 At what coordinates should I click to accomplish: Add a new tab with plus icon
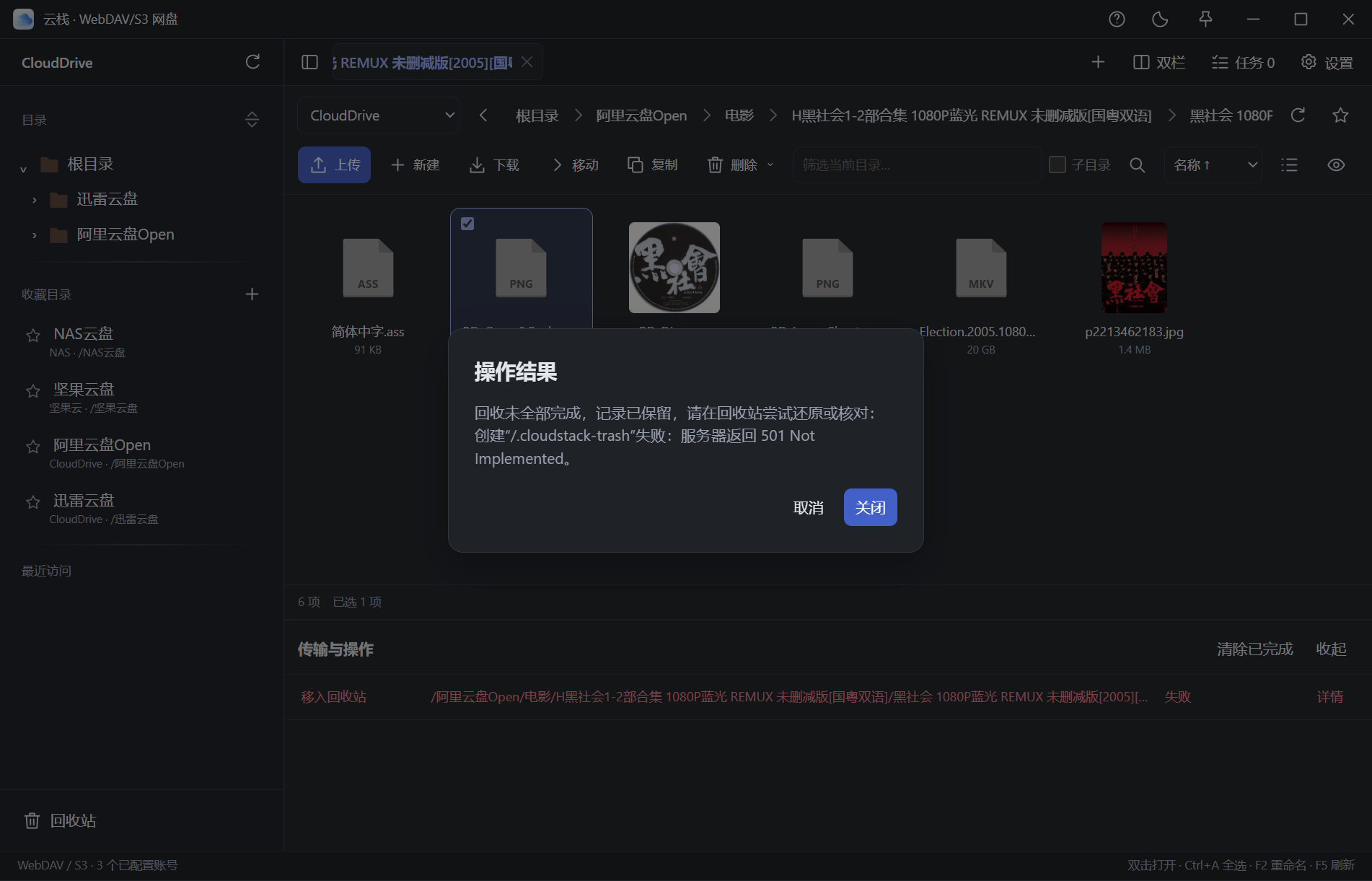[1098, 62]
